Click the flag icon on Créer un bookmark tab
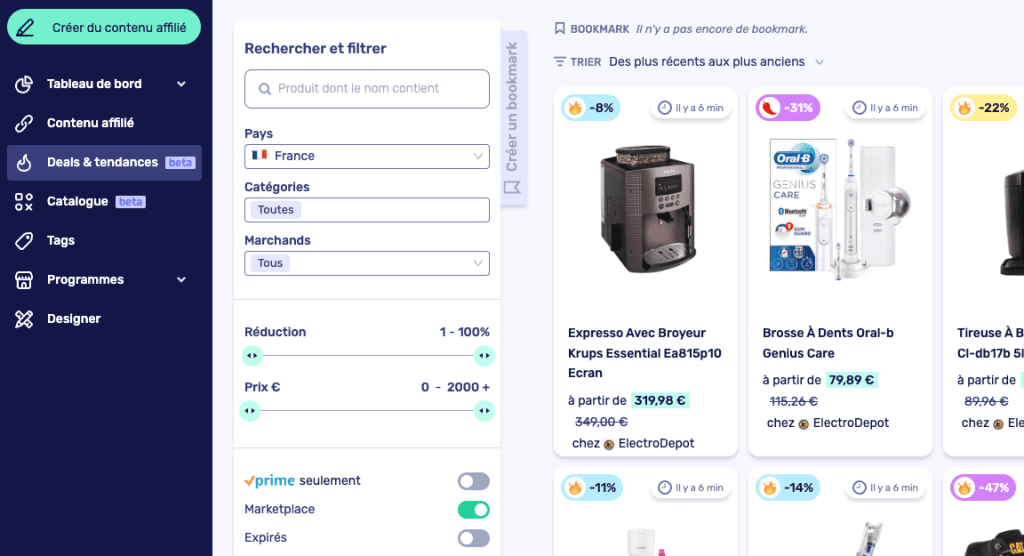The height and width of the screenshot is (556, 1024). pyautogui.click(x=513, y=188)
